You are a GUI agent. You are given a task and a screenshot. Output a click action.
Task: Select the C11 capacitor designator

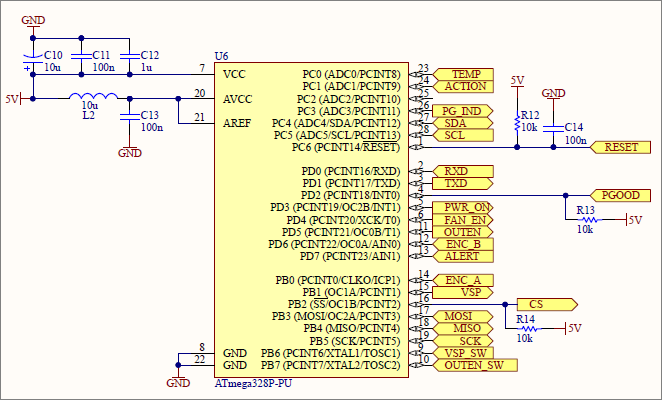point(101,55)
